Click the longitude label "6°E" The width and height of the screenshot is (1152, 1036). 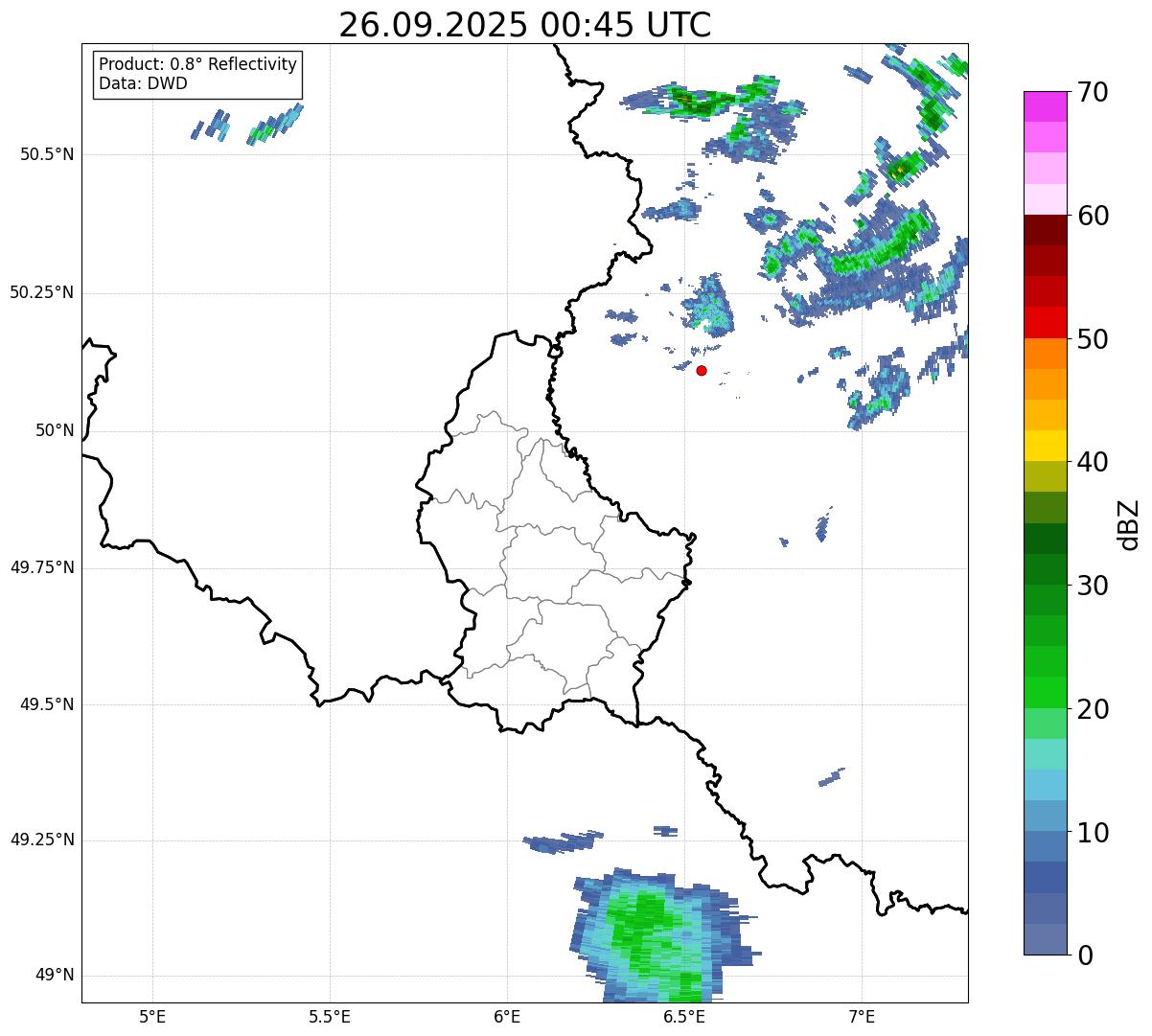pyautogui.click(x=507, y=1016)
